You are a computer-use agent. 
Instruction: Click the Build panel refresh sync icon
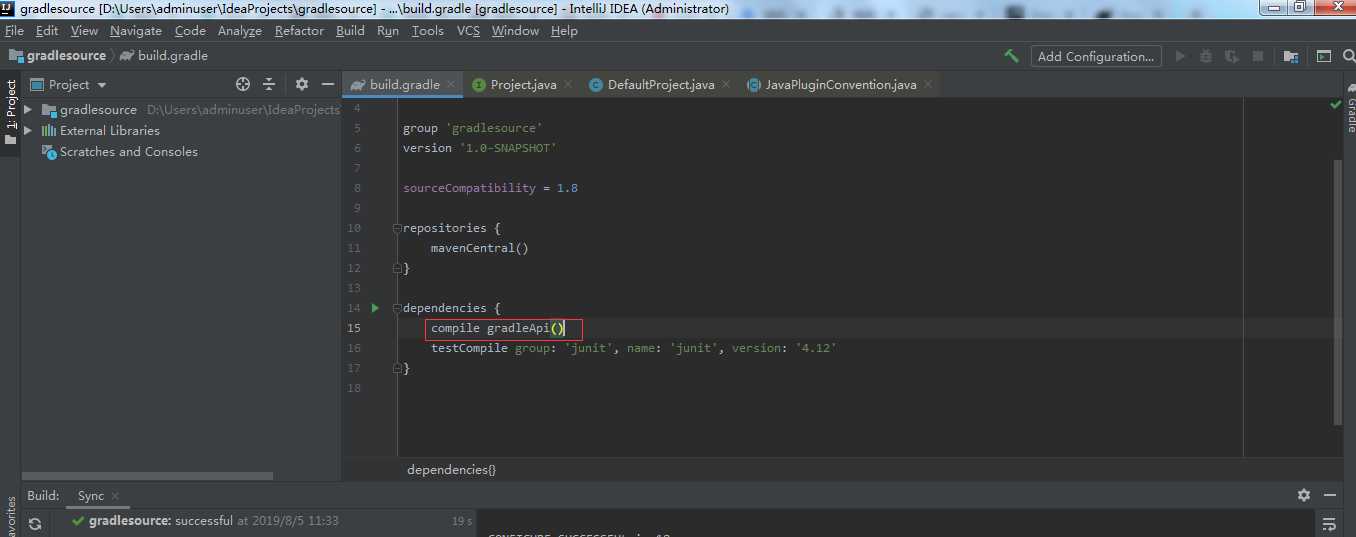[x=35, y=523]
